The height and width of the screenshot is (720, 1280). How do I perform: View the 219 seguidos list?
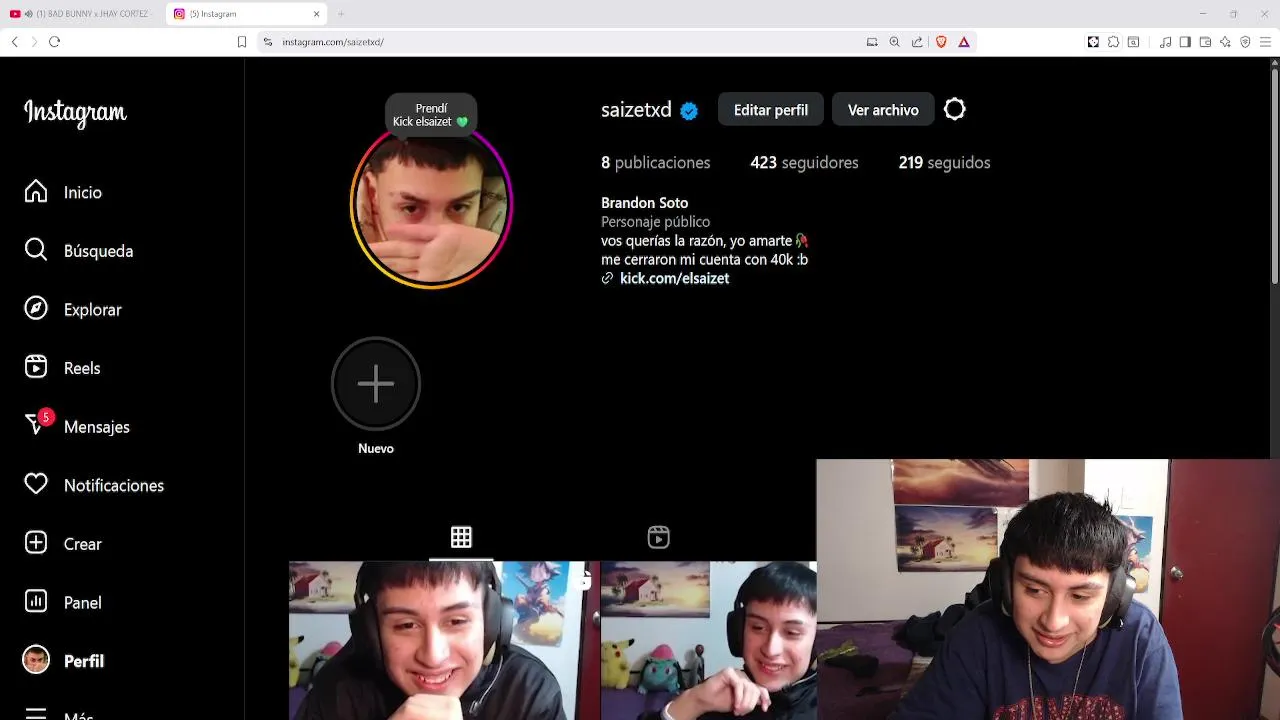click(x=944, y=163)
